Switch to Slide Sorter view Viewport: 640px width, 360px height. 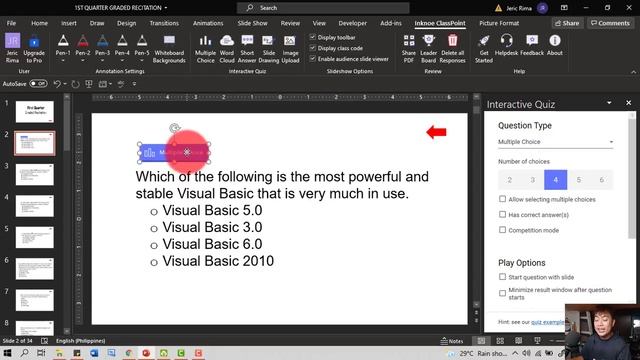tap(500, 341)
